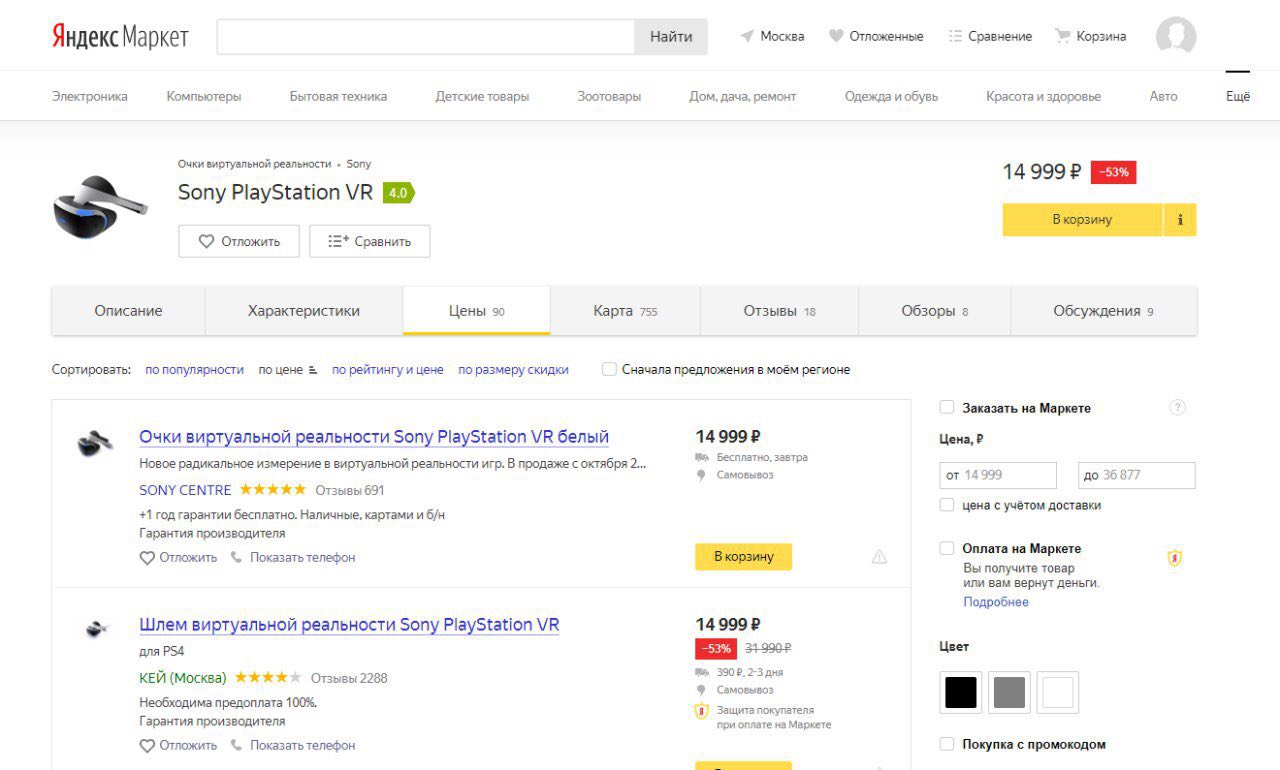Open the Электроника category
The width and height of the screenshot is (1280, 770).
90,96
